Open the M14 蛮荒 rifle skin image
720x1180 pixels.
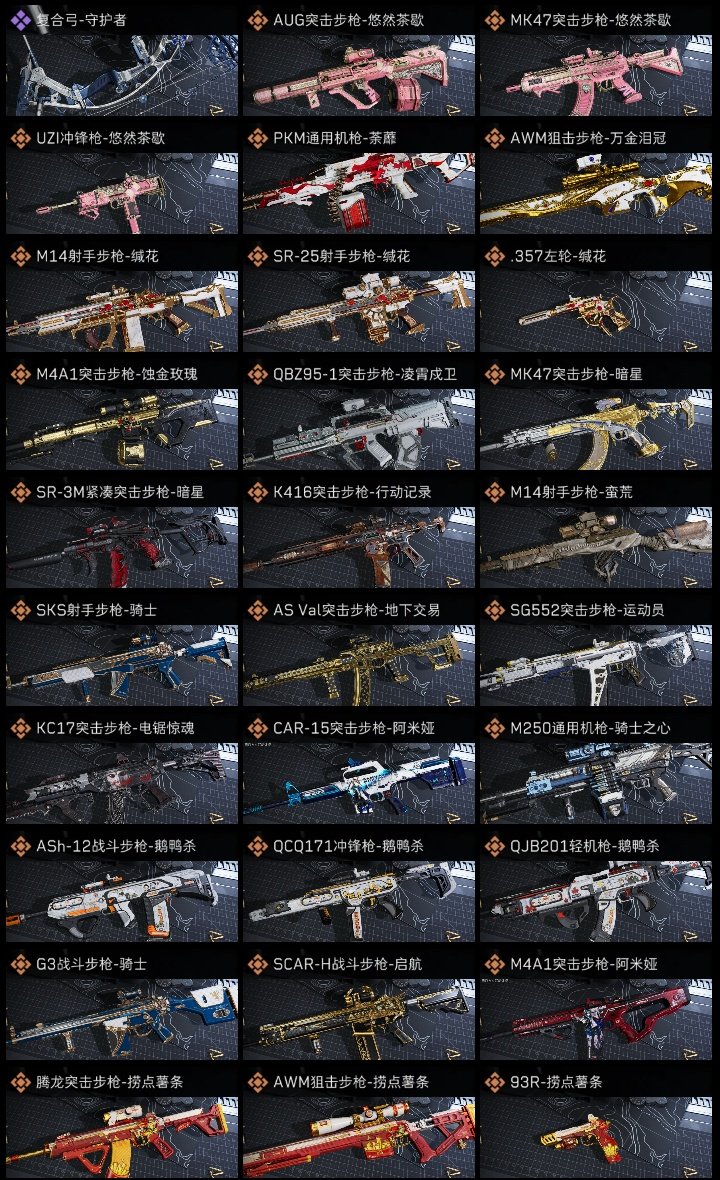click(x=596, y=547)
